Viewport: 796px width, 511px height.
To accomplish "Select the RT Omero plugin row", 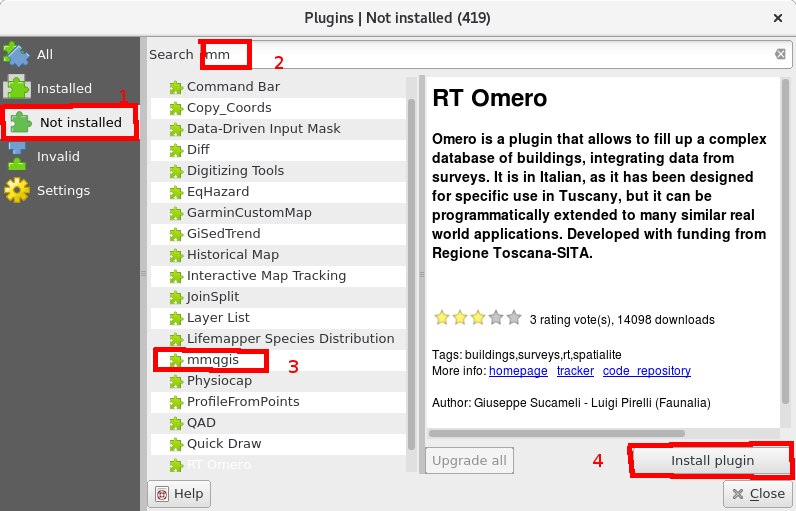I will click(x=278, y=465).
